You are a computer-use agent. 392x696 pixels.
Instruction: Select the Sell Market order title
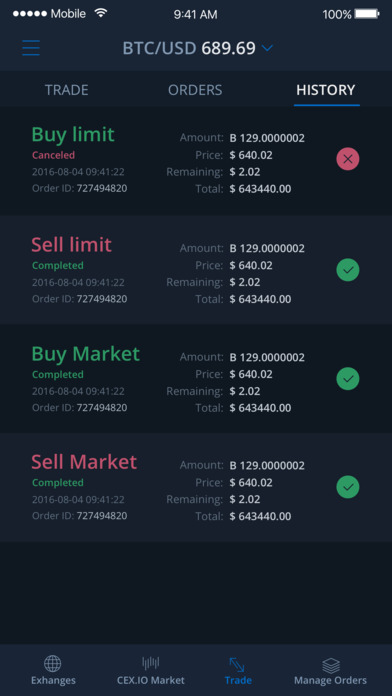coord(84,462)
